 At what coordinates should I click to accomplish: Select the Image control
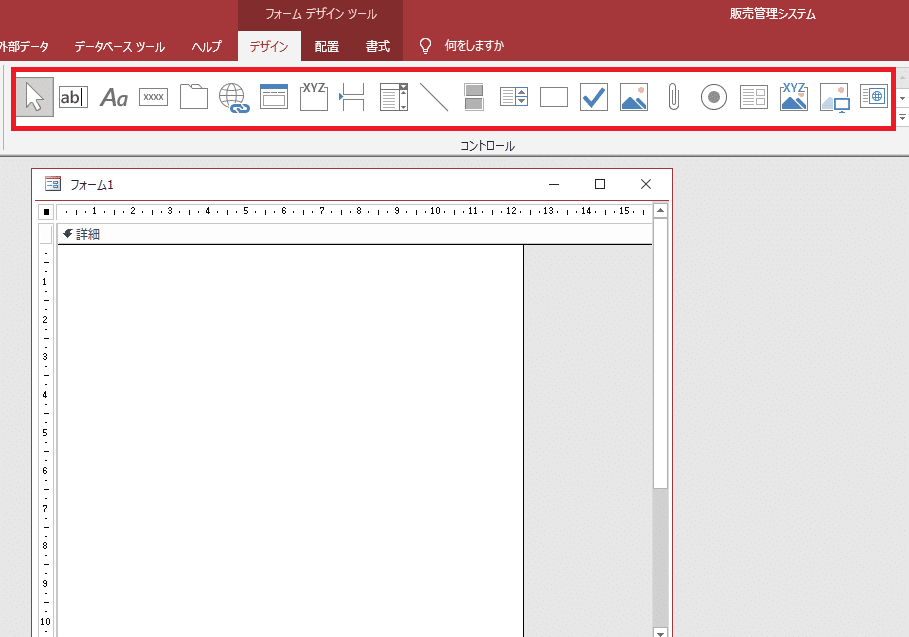point(834,97)
